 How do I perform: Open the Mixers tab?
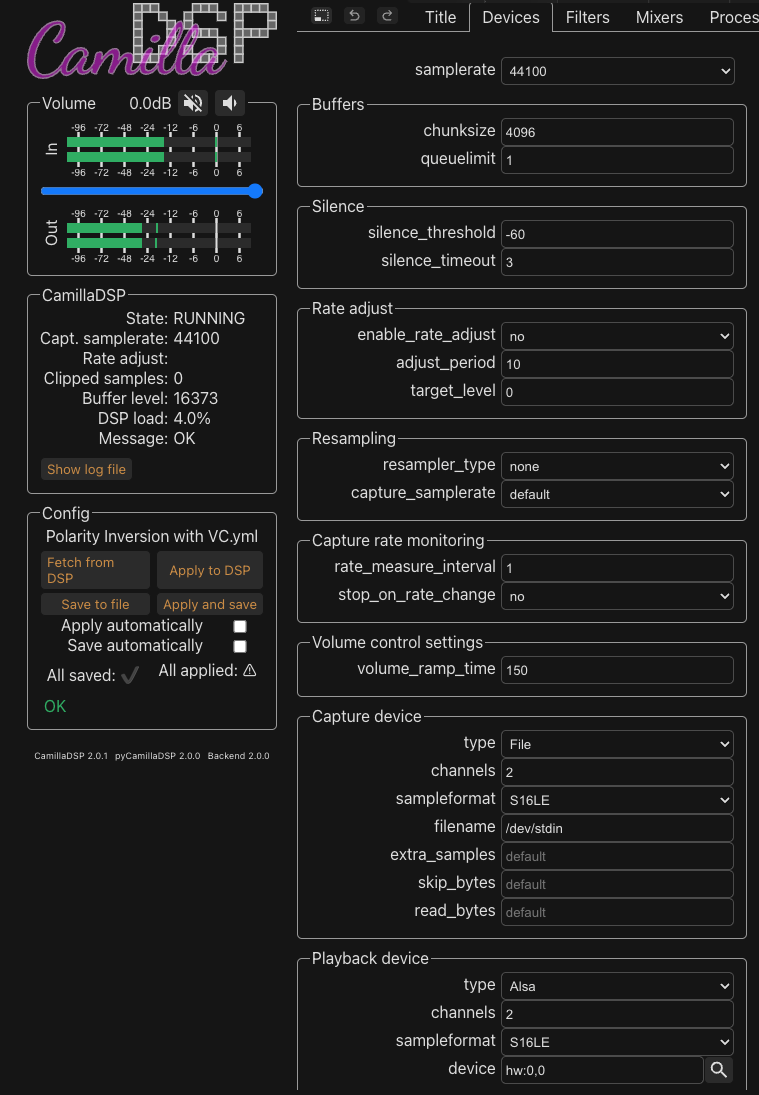coord(659,17)
